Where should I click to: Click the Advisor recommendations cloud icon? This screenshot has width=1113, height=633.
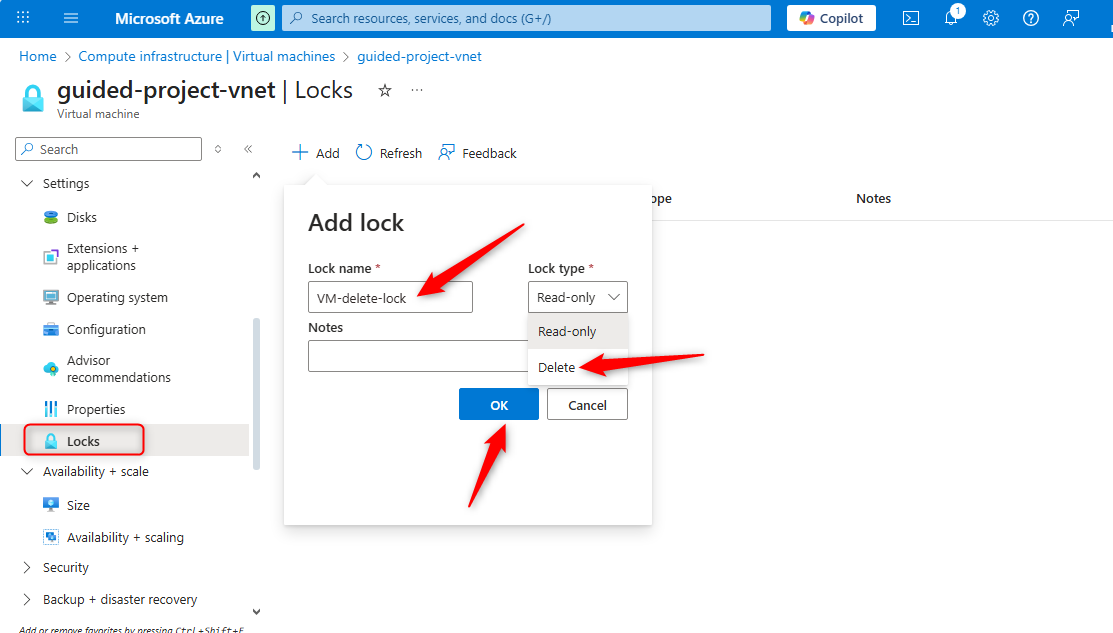[x=50, y=369]
